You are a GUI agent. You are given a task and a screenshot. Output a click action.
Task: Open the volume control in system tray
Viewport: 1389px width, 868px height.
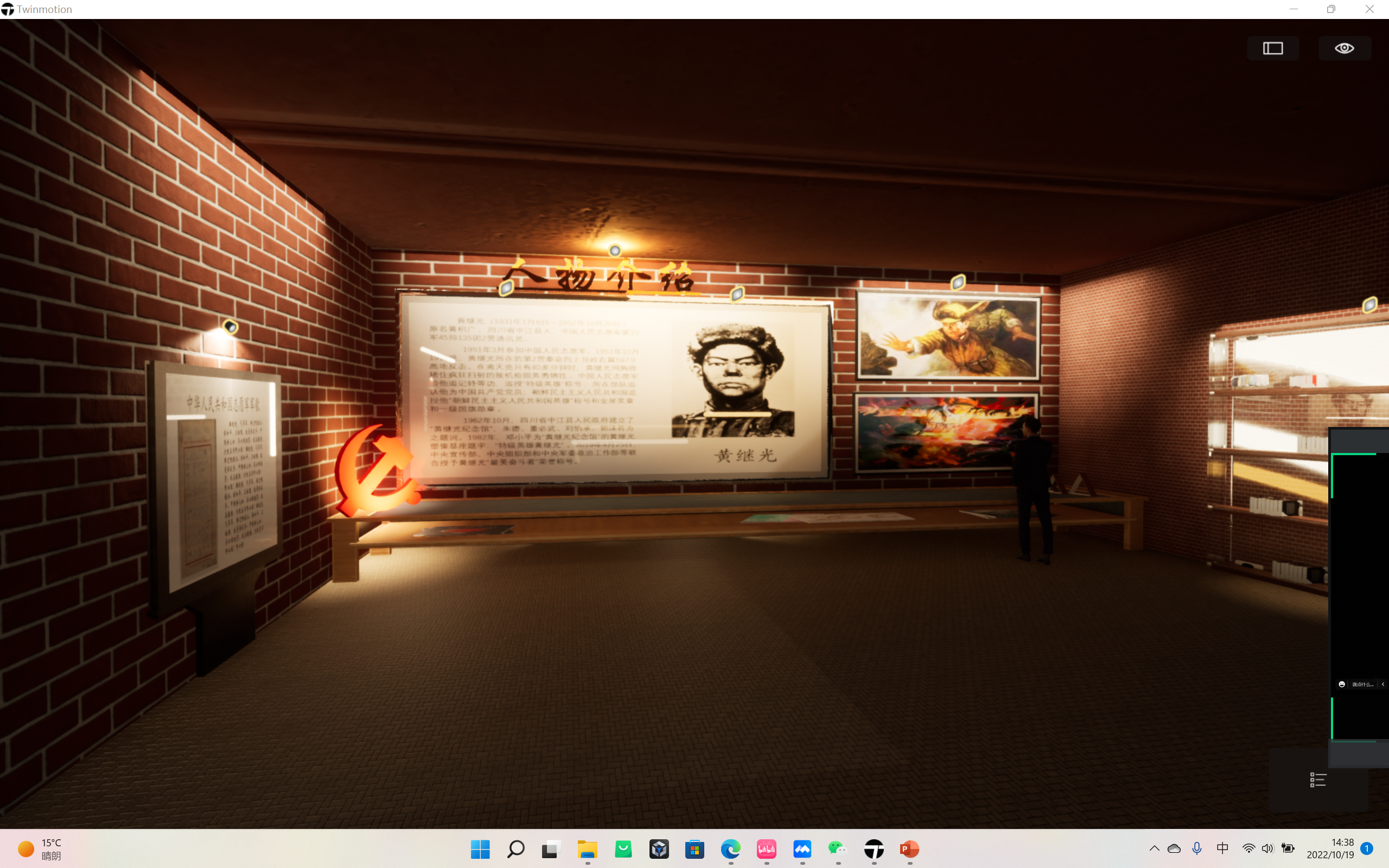tap(1267, 848)
